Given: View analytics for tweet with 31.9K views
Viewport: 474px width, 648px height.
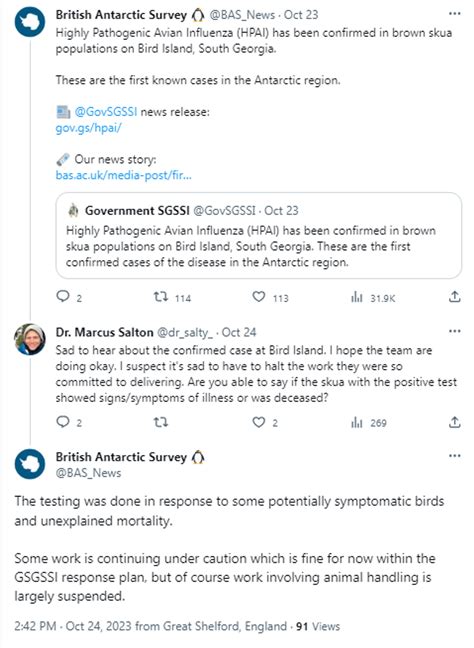Looking at the screenshot, I should [x=357, y=297].
